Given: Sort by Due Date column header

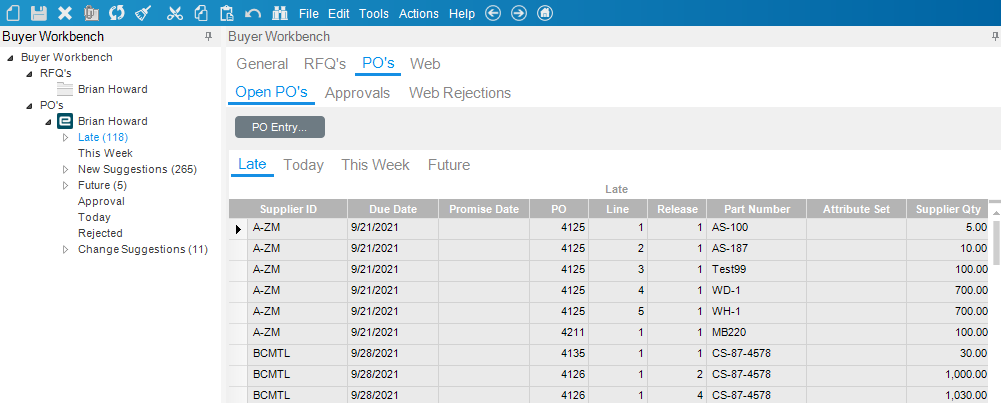Looking at the screenshot, I should (393, 209).
